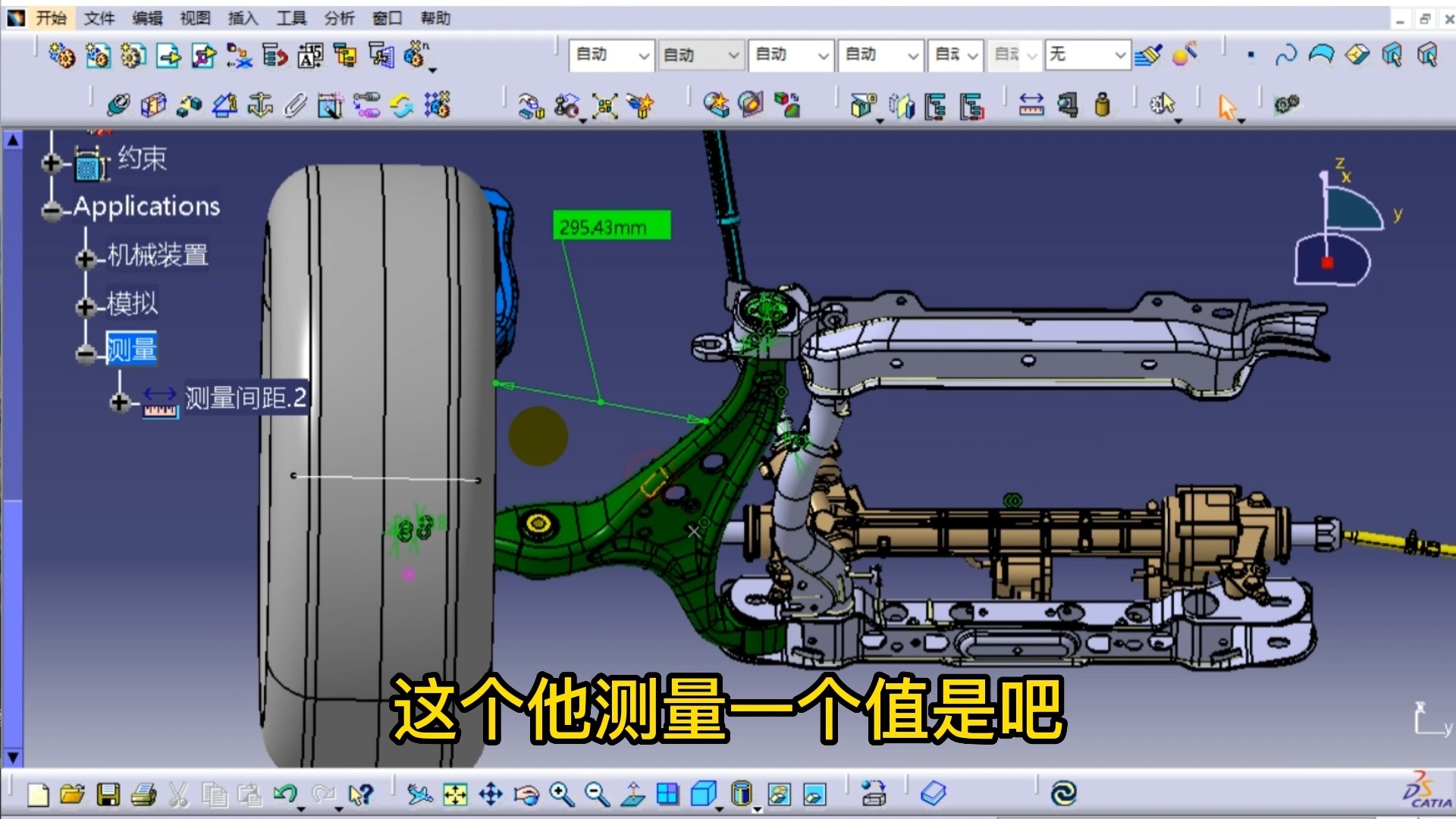Select the 模拟 node in the tree

click(x=133, y=304)
